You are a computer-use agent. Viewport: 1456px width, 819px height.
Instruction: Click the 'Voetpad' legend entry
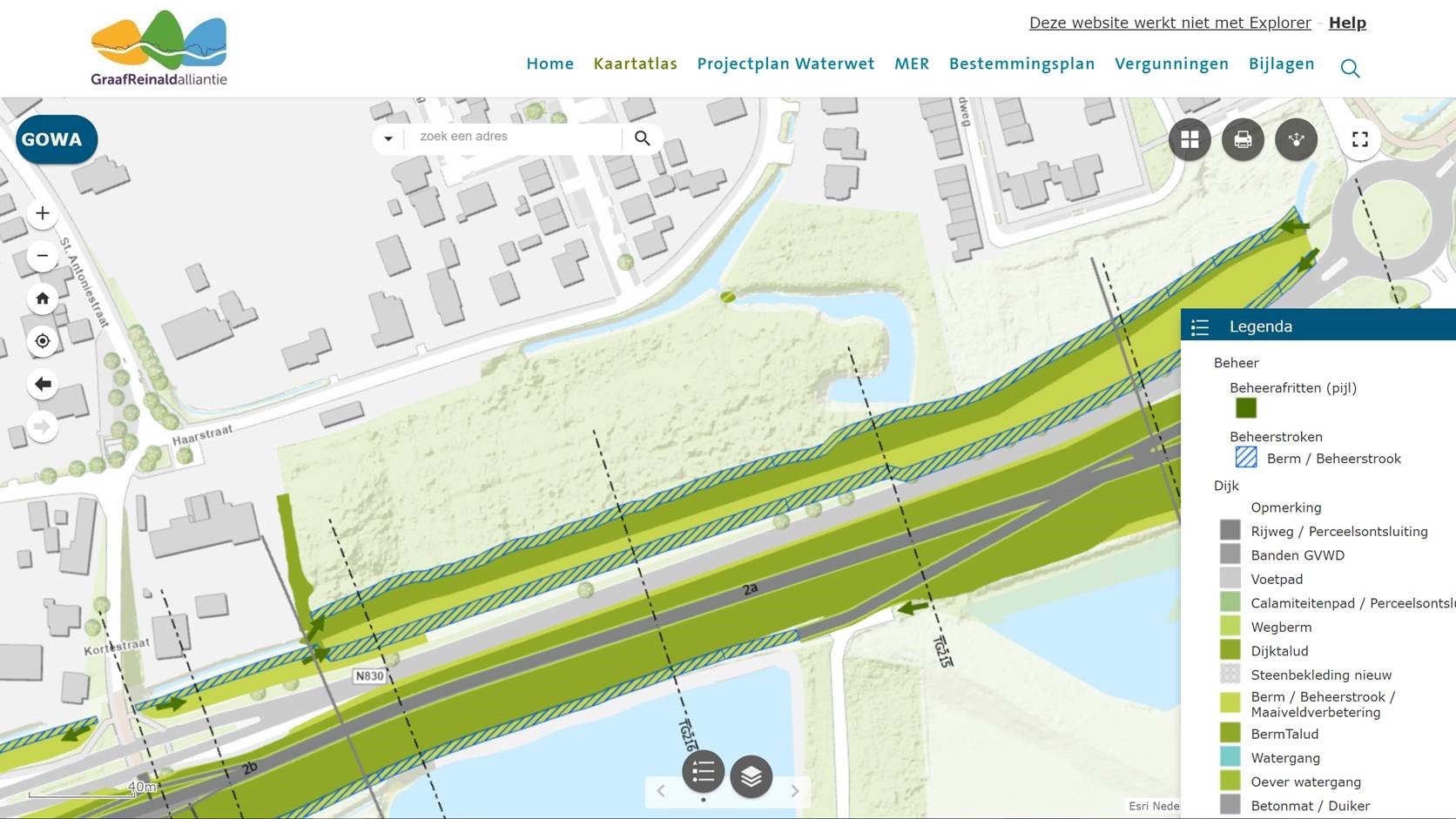click(1277, 579)
